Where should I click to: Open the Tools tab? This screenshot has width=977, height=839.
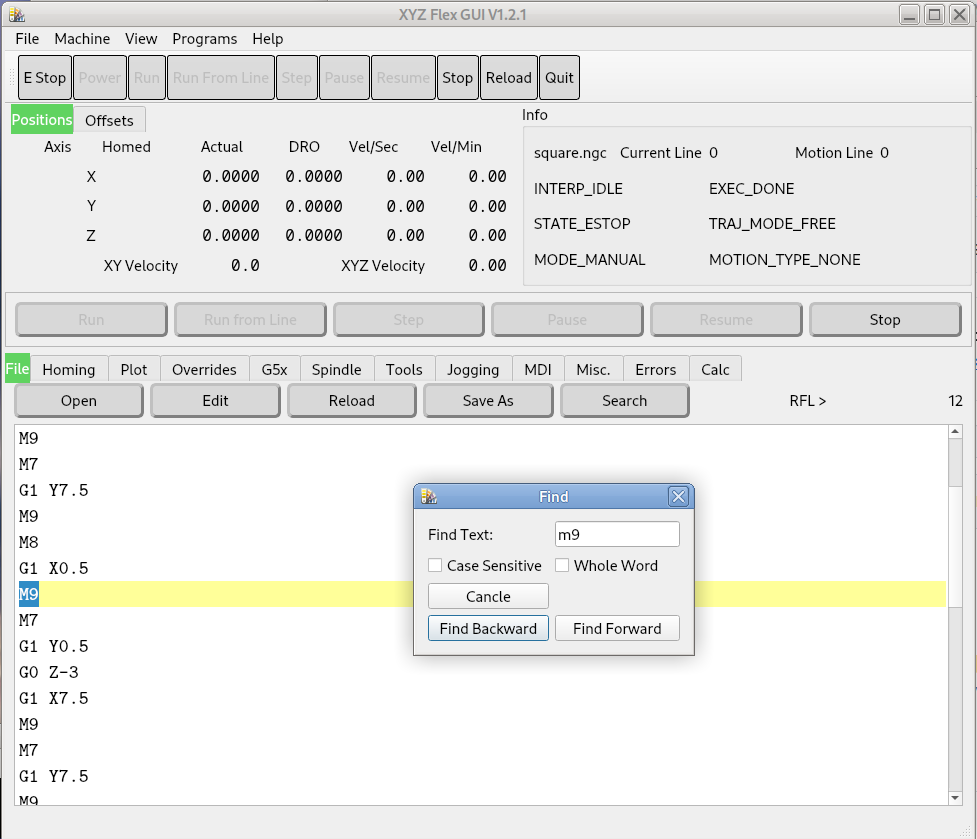click(404, 369)
